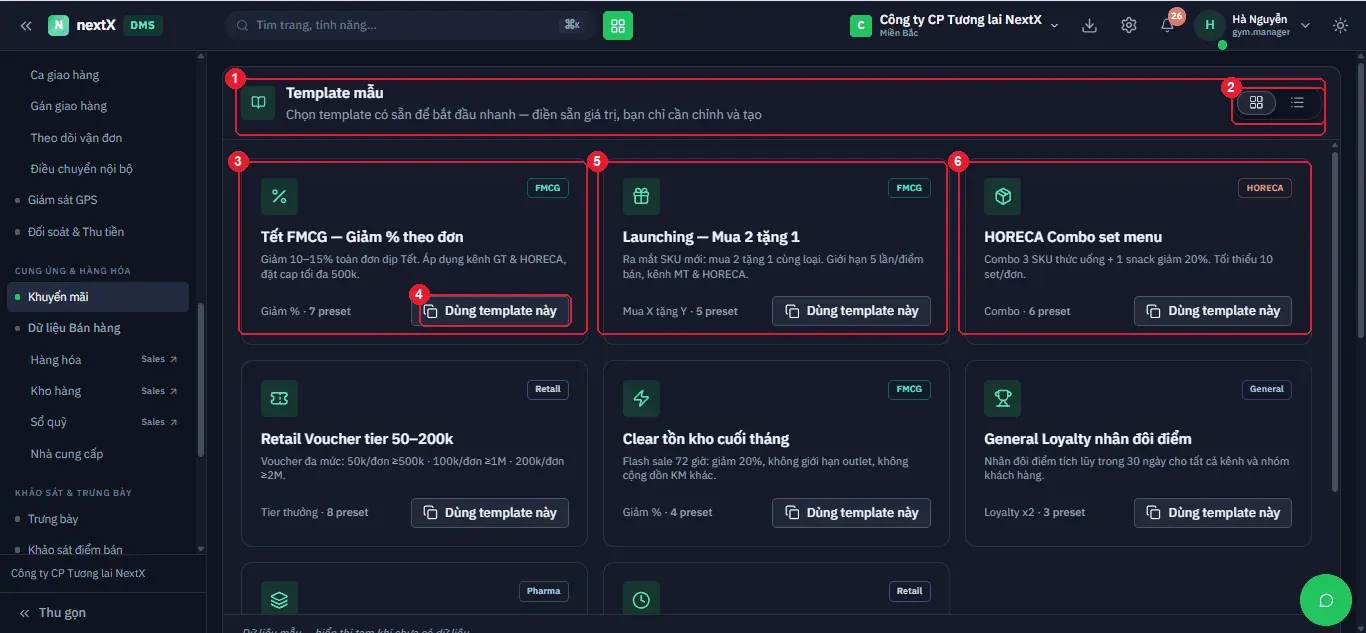Collapse sidebar with double-chevron icon at top

coord(26,25)
